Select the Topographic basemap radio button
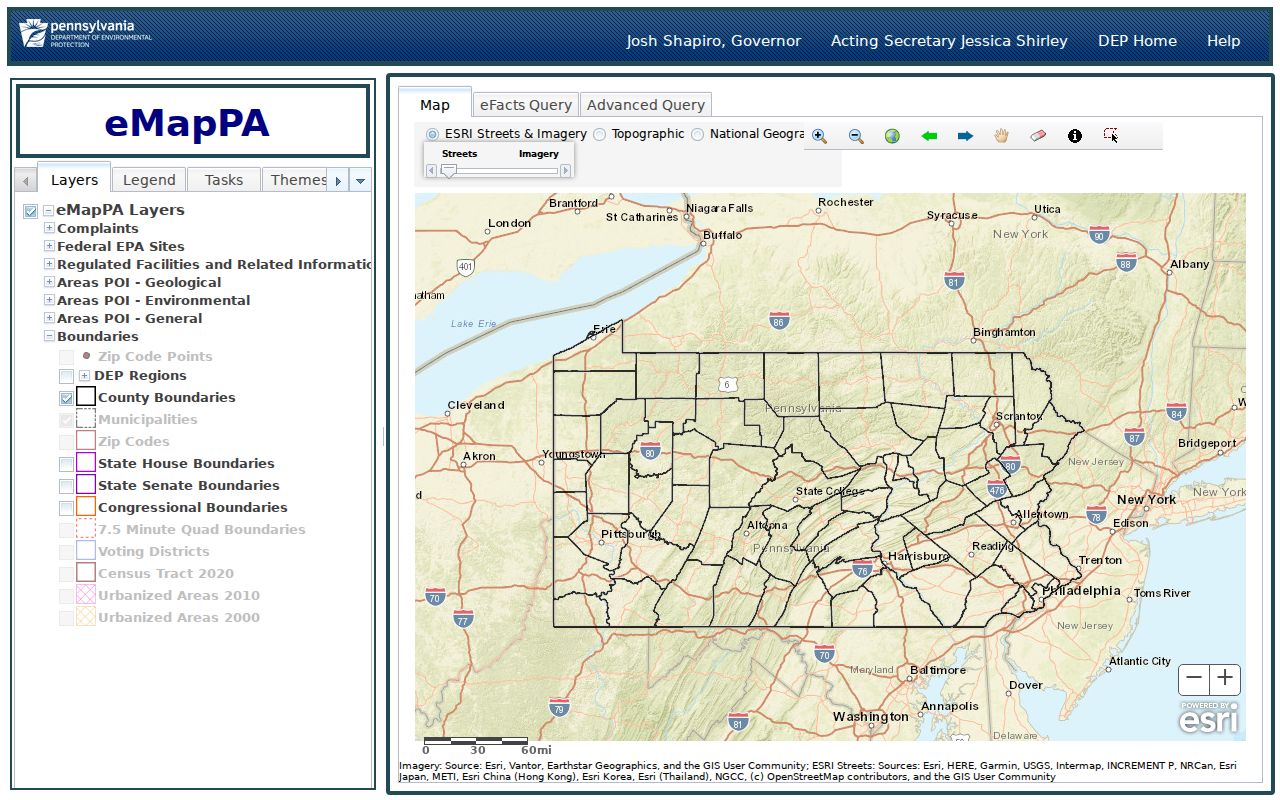The width and height of the screenshot is (1280, 800). (599, 134)
